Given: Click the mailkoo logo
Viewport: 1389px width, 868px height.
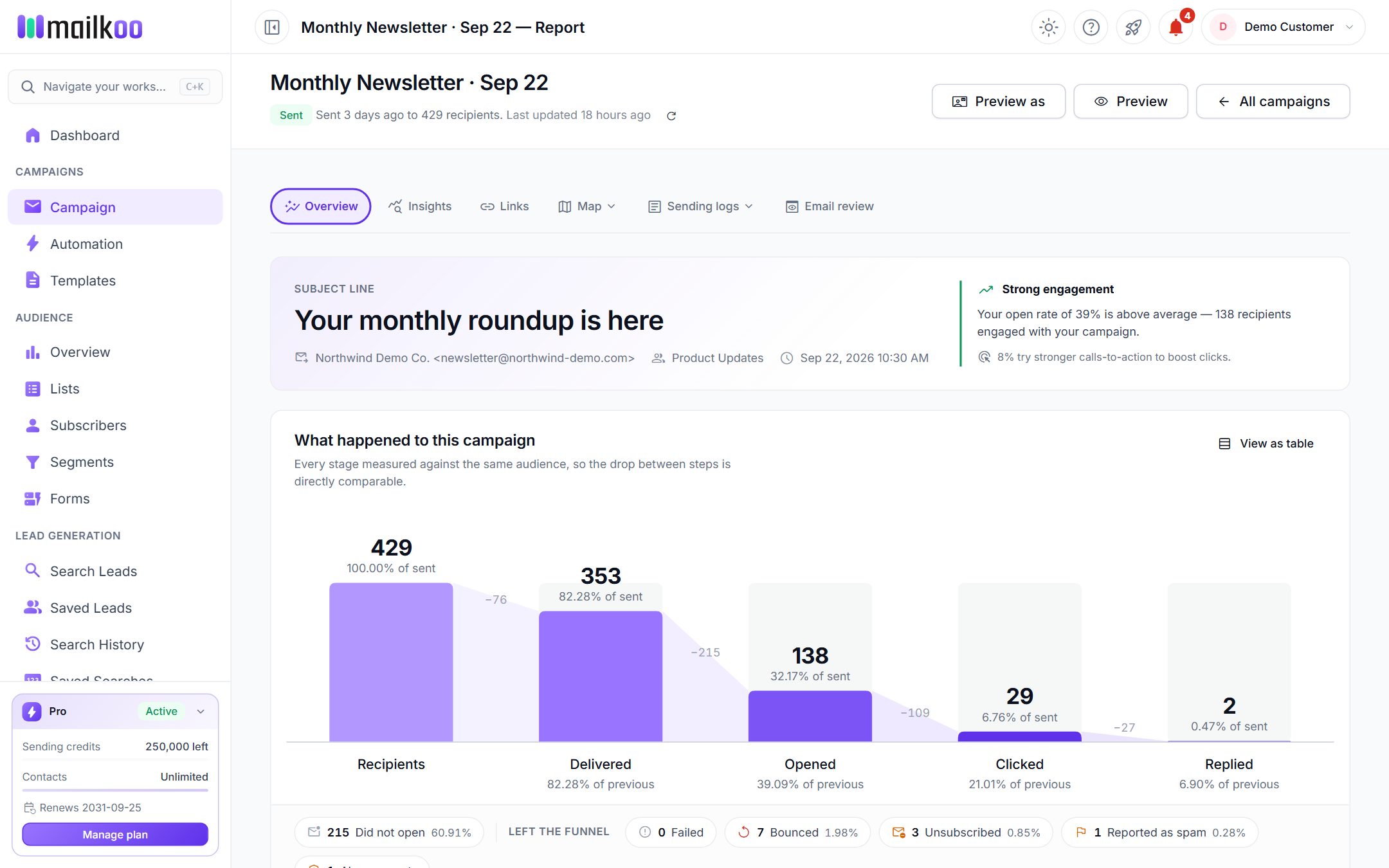Looking at the screenshot, I should click(x=80, y=27).
